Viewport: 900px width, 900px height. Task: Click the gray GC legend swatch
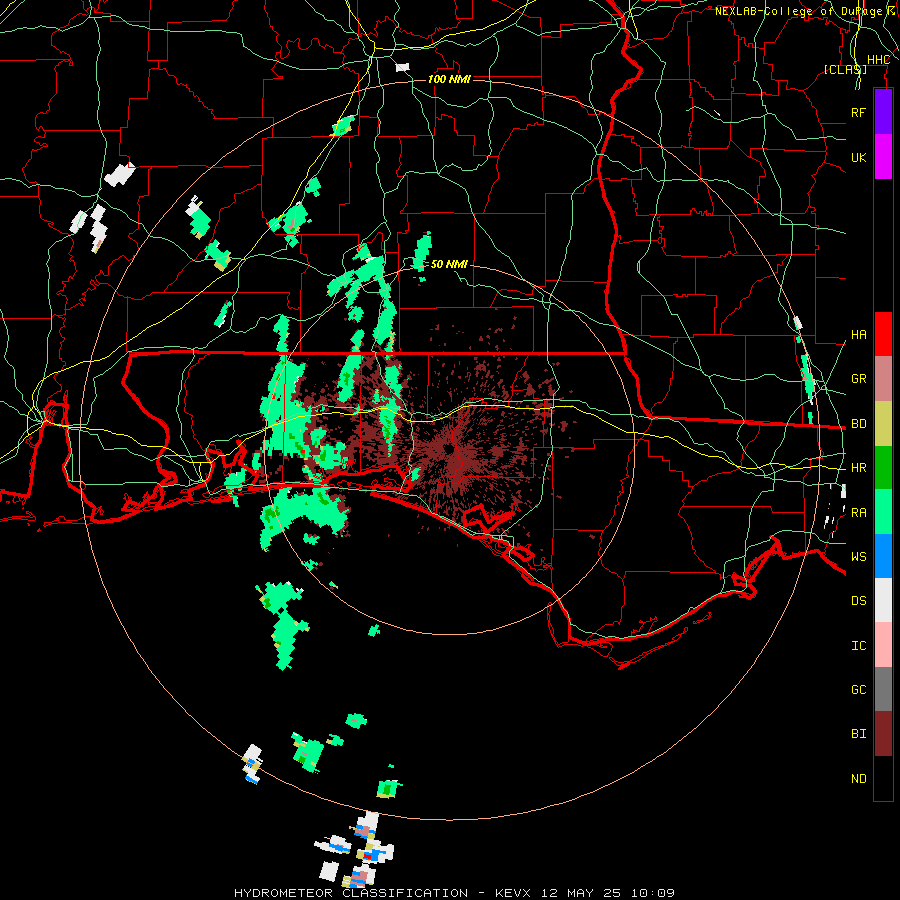883,689
